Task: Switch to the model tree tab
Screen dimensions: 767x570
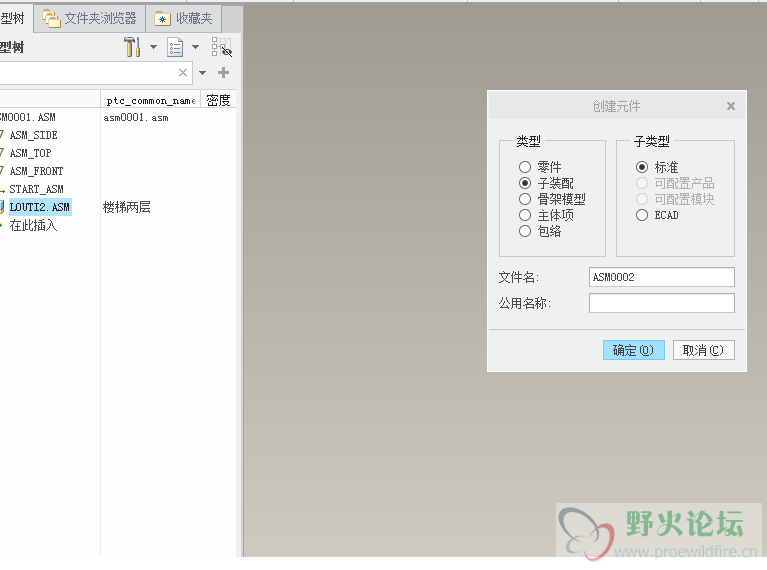Action: click(x=15, y=18)
